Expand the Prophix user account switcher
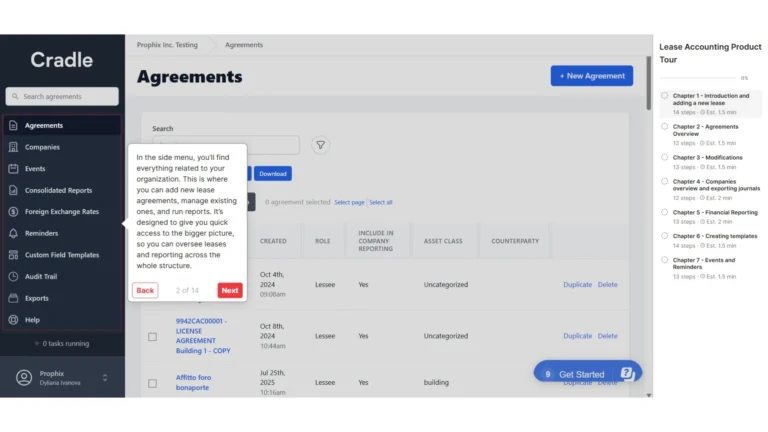Viewport: 768px width, 432px height. [105, 377]
